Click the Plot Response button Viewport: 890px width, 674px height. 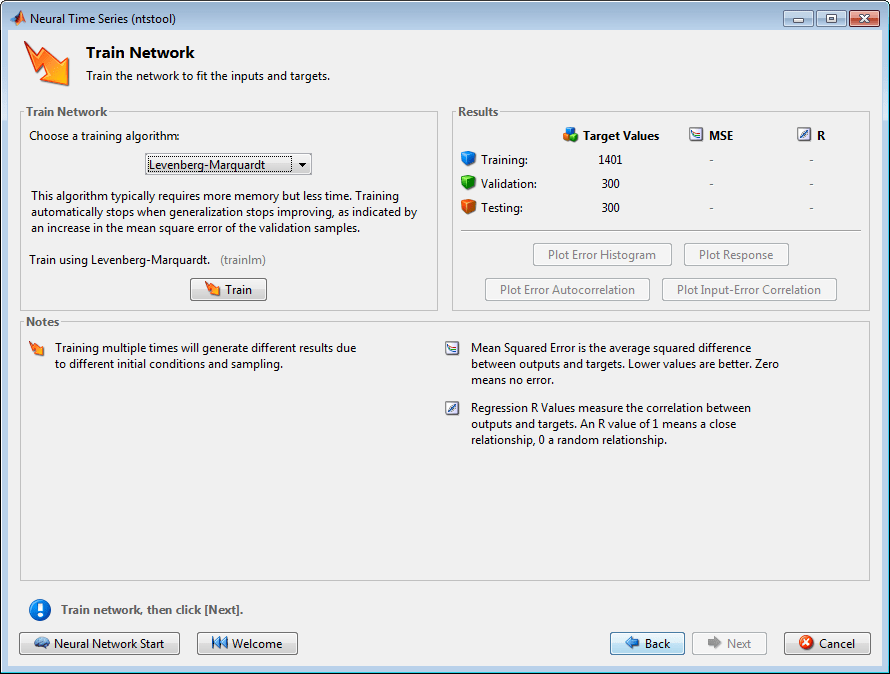[x=736, y=255]
